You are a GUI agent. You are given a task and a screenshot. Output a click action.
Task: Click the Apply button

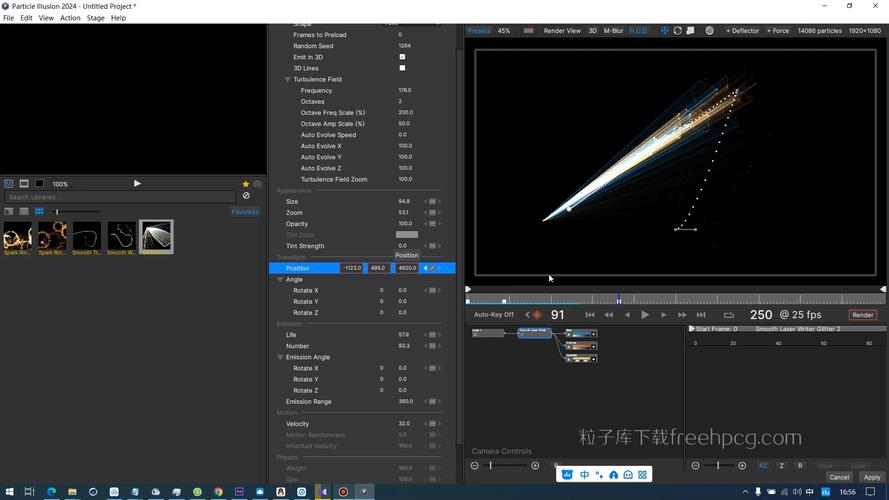(871, 477)
